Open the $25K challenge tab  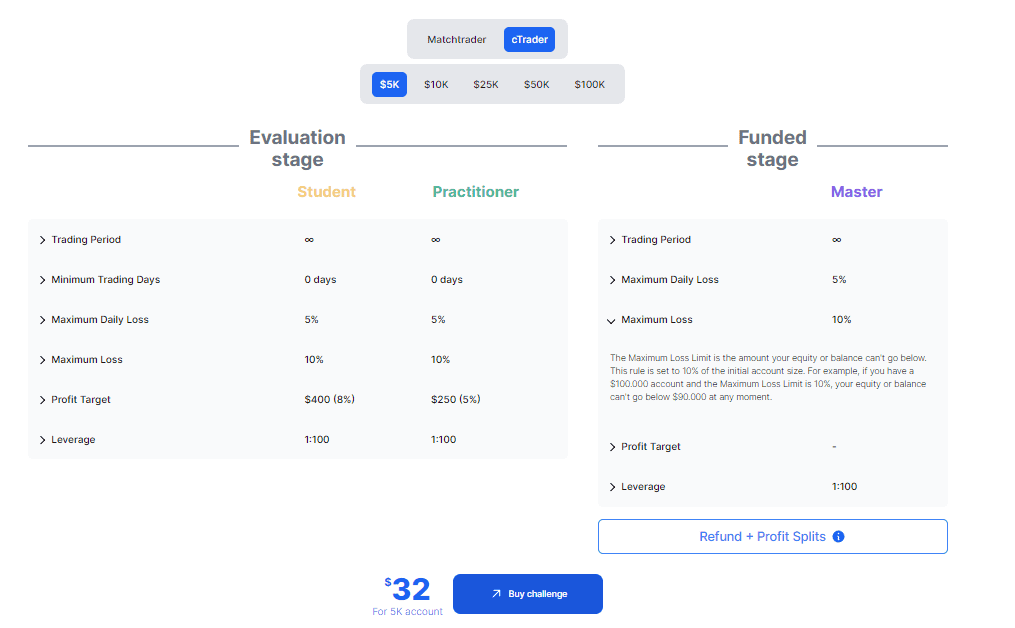pos(485,84)
